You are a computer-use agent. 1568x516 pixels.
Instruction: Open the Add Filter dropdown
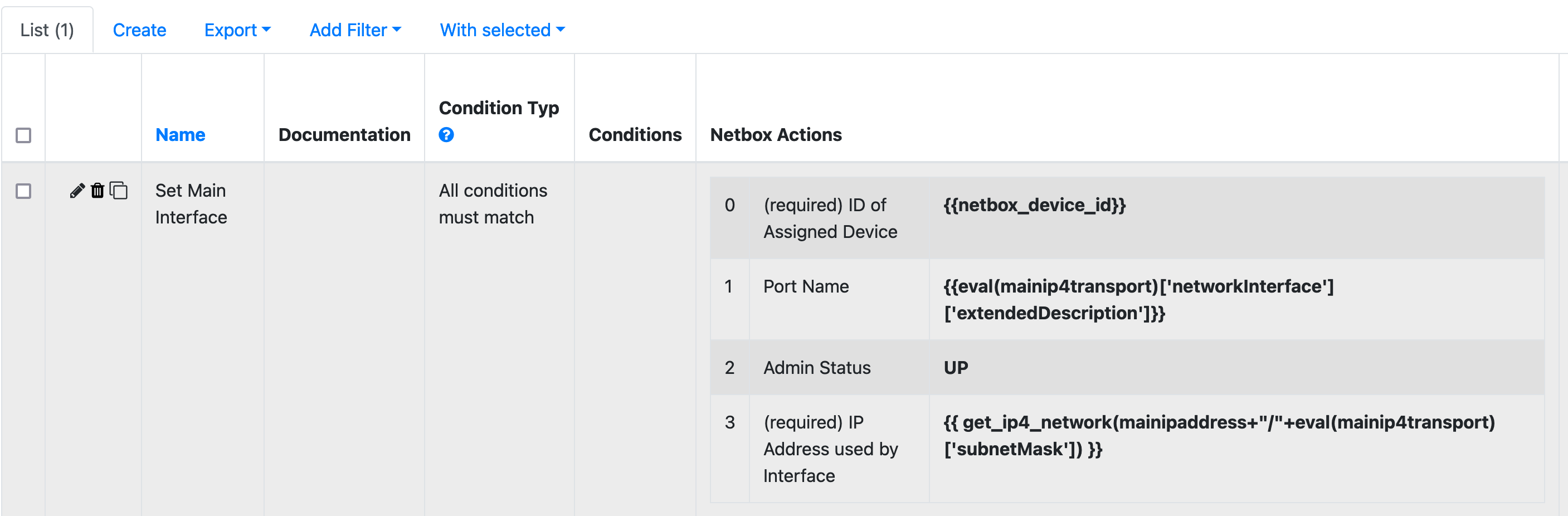(355, 30)
